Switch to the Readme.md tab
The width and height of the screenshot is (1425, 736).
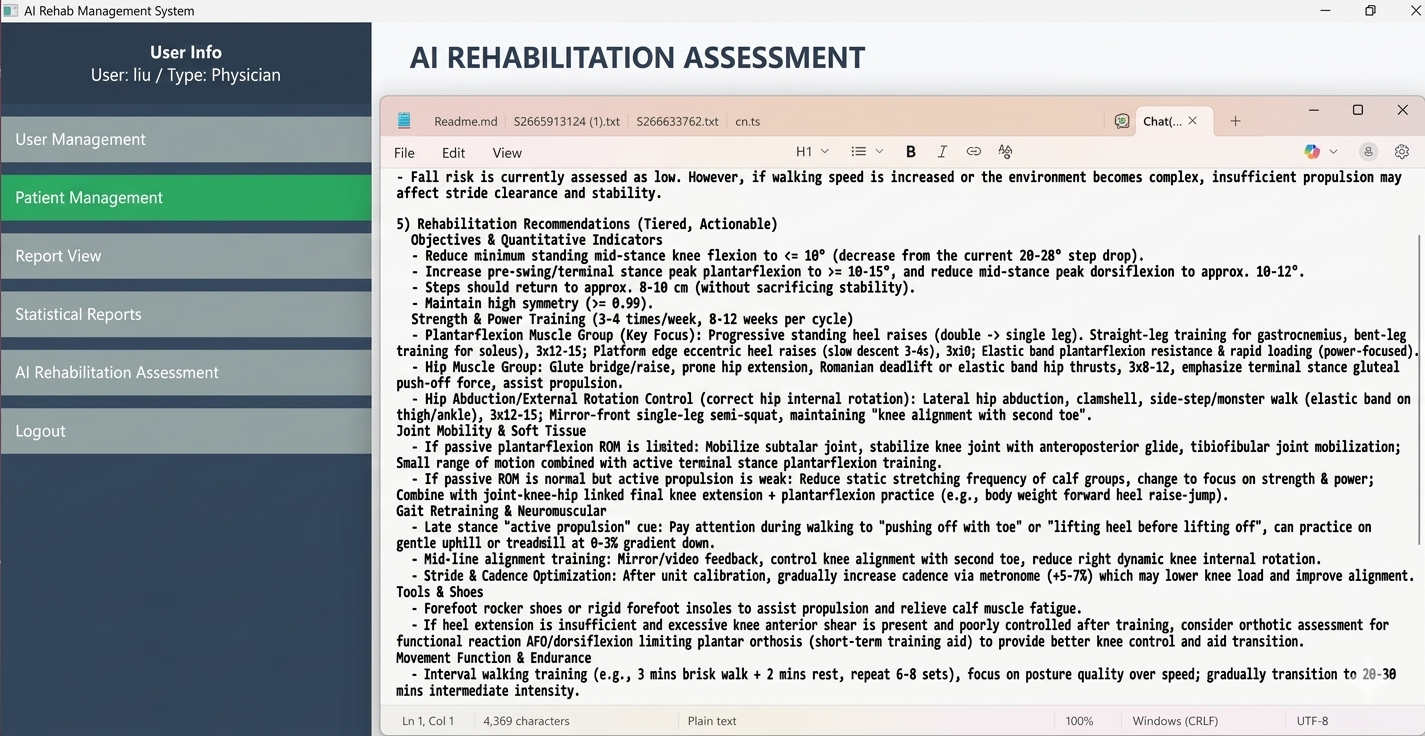pos(465,121)
